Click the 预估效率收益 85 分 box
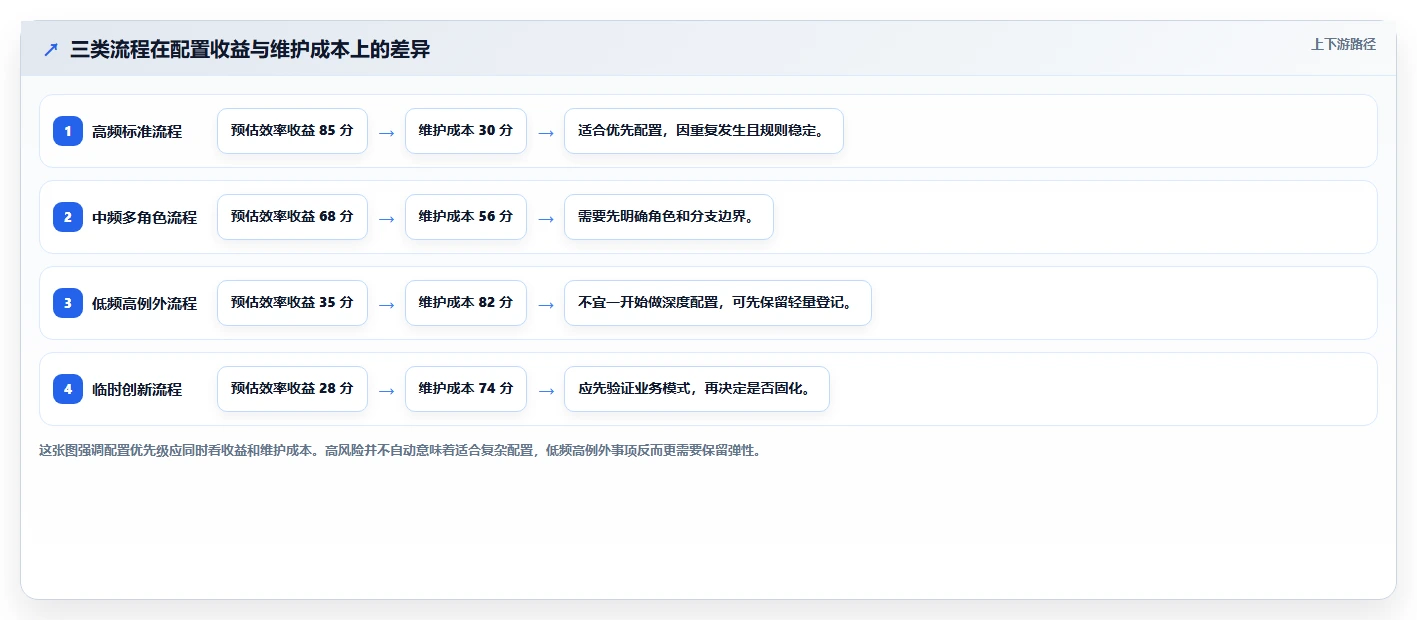The image size is (1417, 620). coord(292,131)
